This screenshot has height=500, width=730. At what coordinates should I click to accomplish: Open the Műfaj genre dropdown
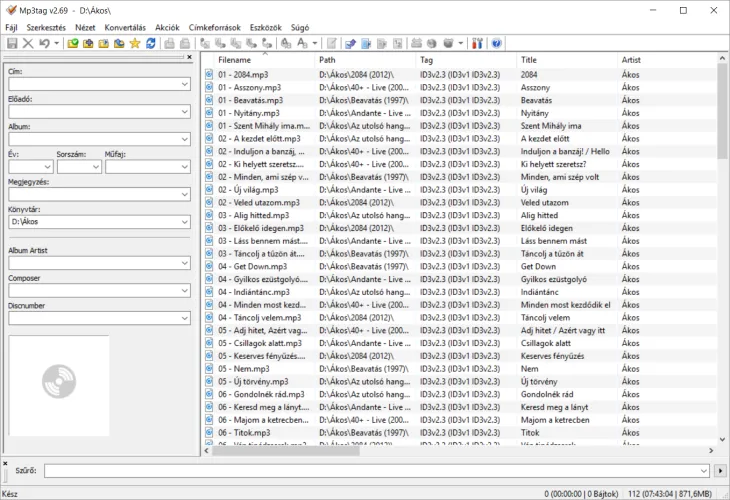(184, 167)
